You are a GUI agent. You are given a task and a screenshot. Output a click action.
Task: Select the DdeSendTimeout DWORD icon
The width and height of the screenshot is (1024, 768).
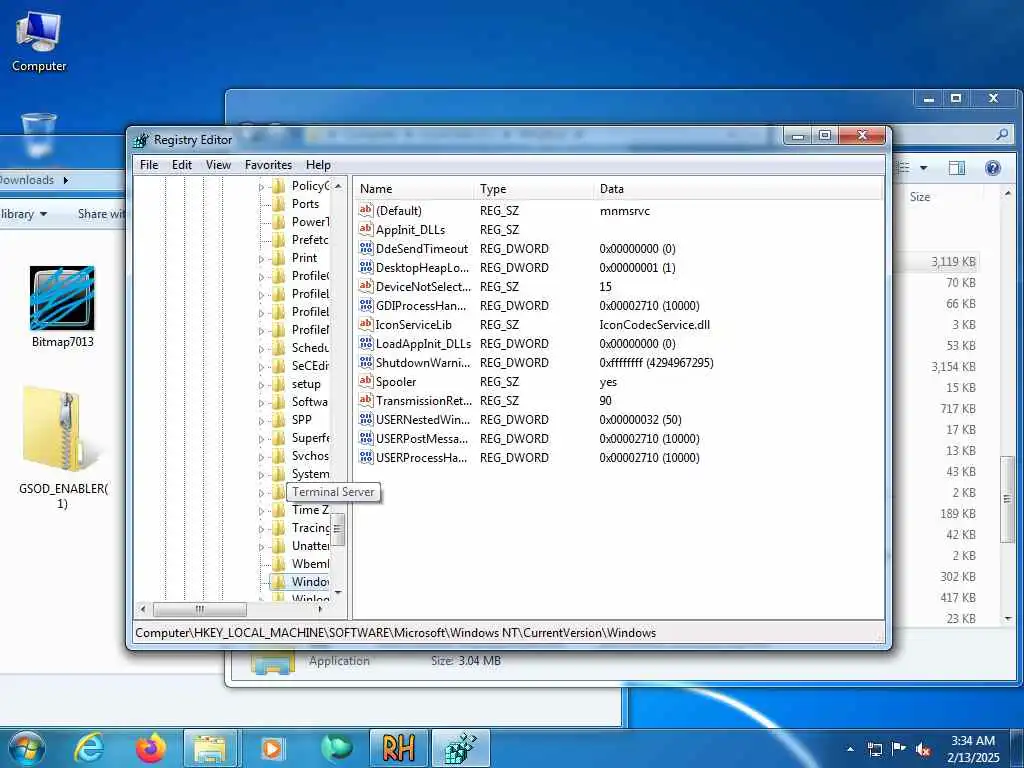pyautogui.click(x=366, y=248)
